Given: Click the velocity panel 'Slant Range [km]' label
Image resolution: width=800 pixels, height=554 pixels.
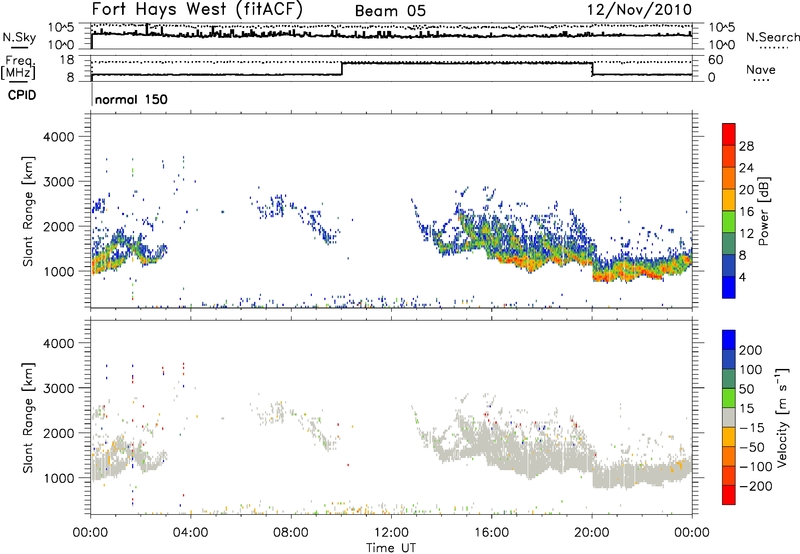Looking at the screenshot, I should point(28,418).
